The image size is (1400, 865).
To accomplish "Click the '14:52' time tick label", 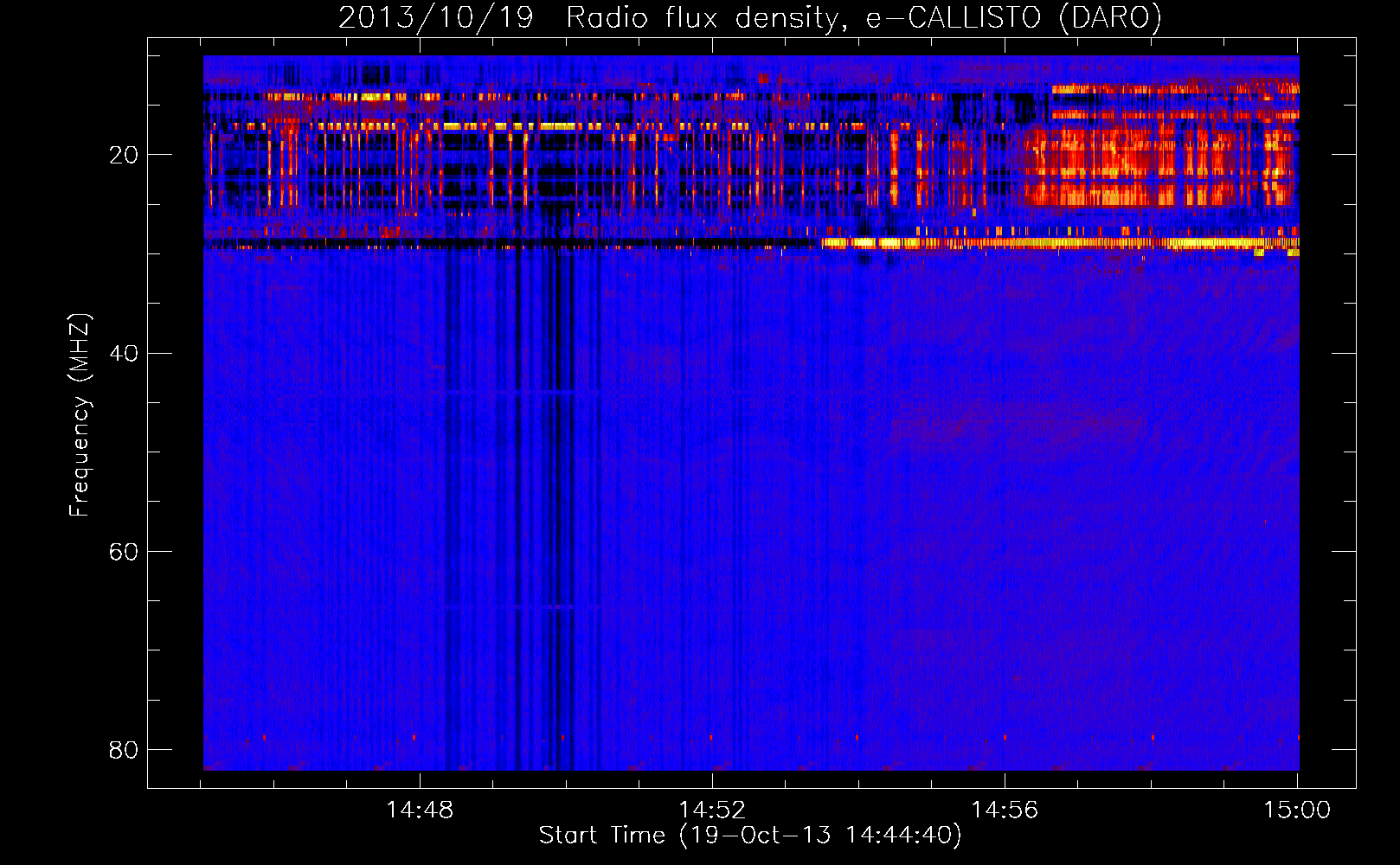I will click(x=712, y=810).
